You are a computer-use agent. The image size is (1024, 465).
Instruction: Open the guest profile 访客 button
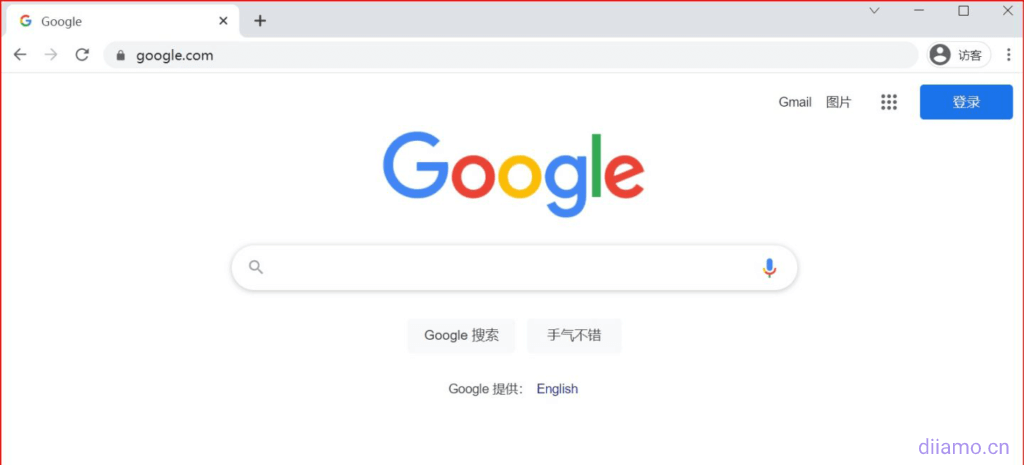[959, 55]
